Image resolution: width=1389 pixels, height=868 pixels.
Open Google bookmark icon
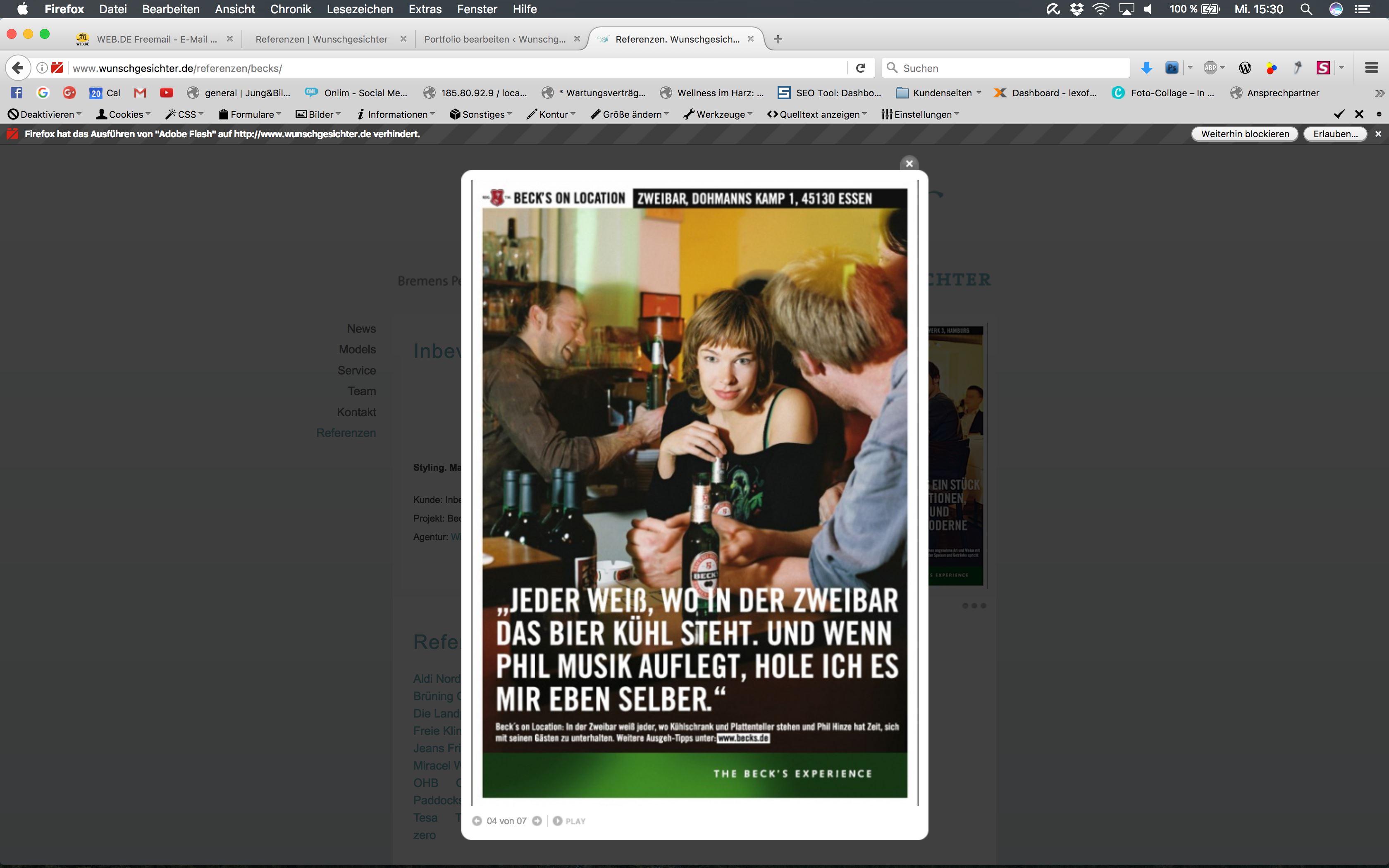pyautogui.click(x=43, y=93)
